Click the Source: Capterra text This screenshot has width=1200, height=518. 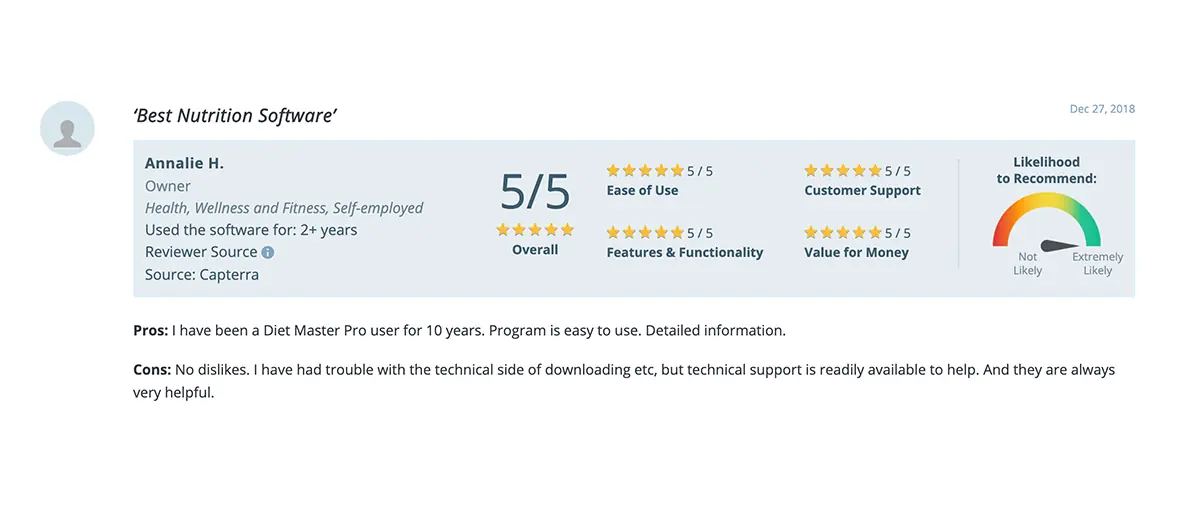[x=202, y=274]
